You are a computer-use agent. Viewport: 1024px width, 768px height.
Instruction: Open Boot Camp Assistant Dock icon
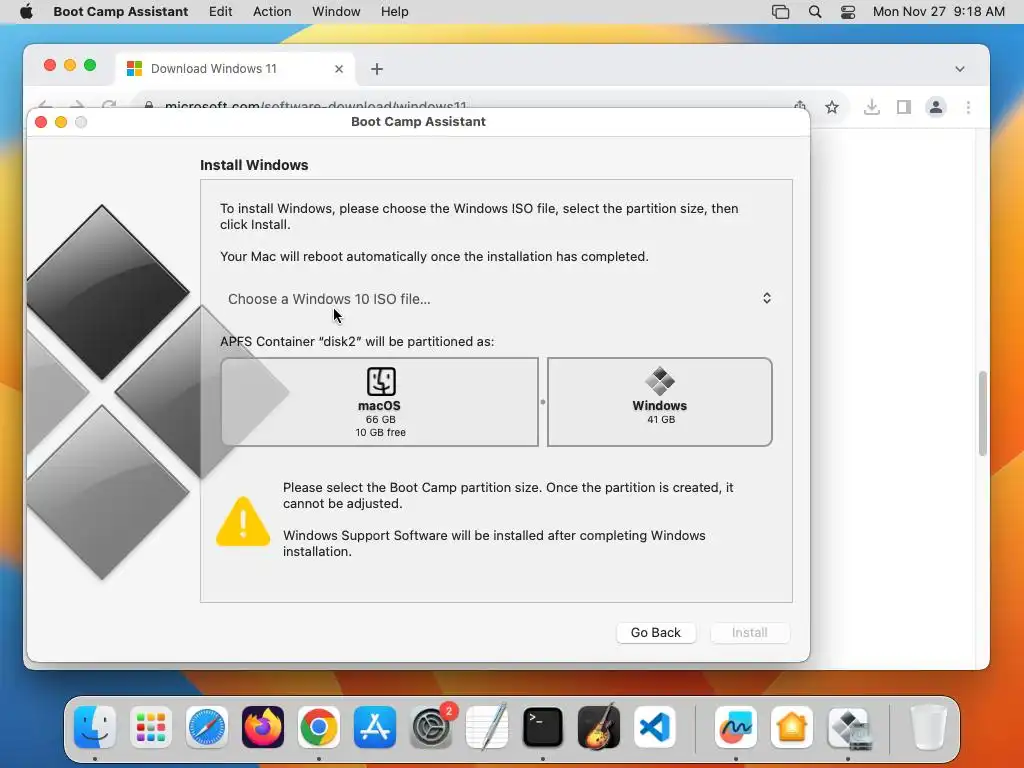(x=848, y=728)
